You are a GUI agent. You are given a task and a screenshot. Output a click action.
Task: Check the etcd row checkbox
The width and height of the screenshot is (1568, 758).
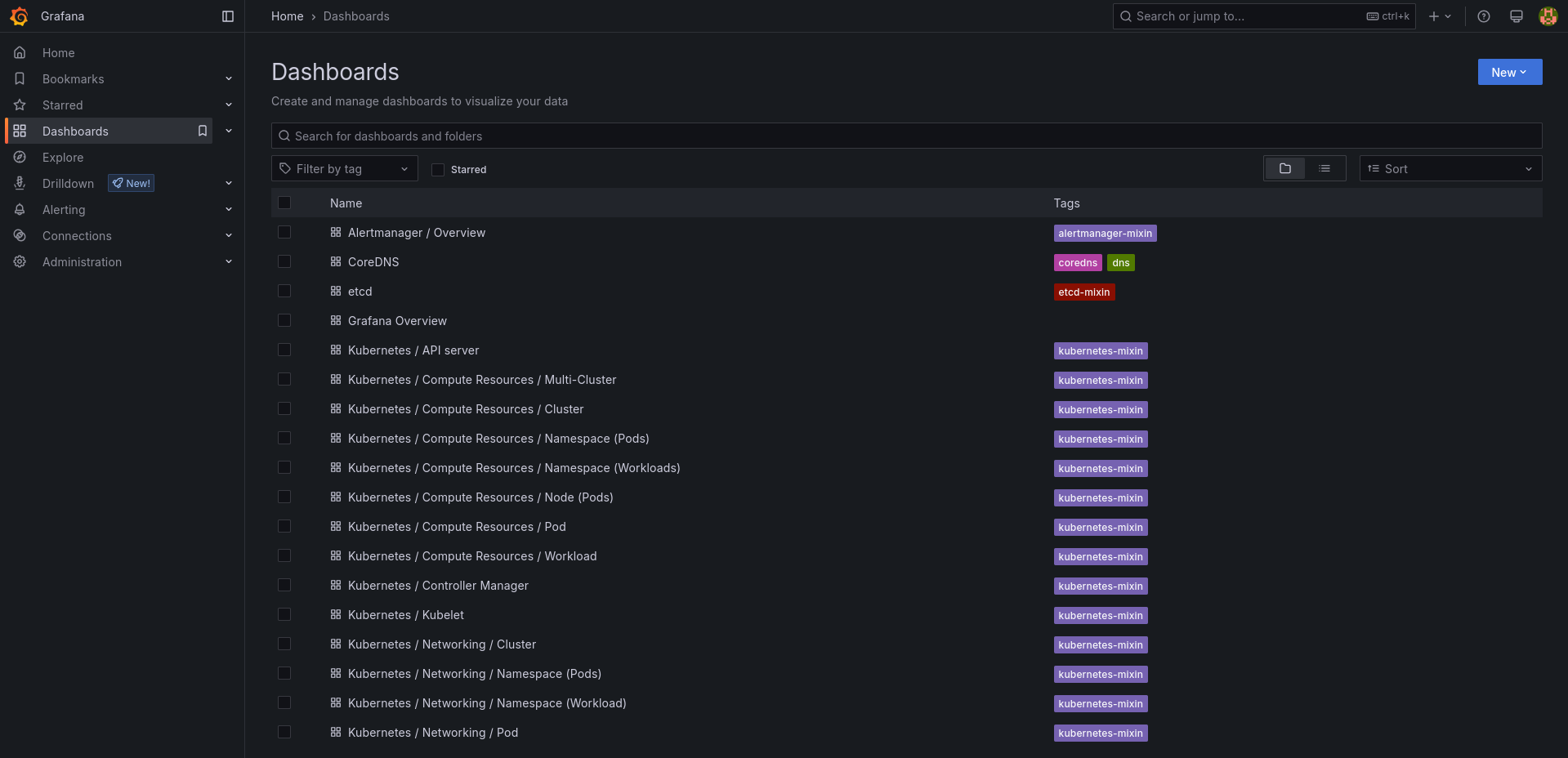(x=284, y=291)
